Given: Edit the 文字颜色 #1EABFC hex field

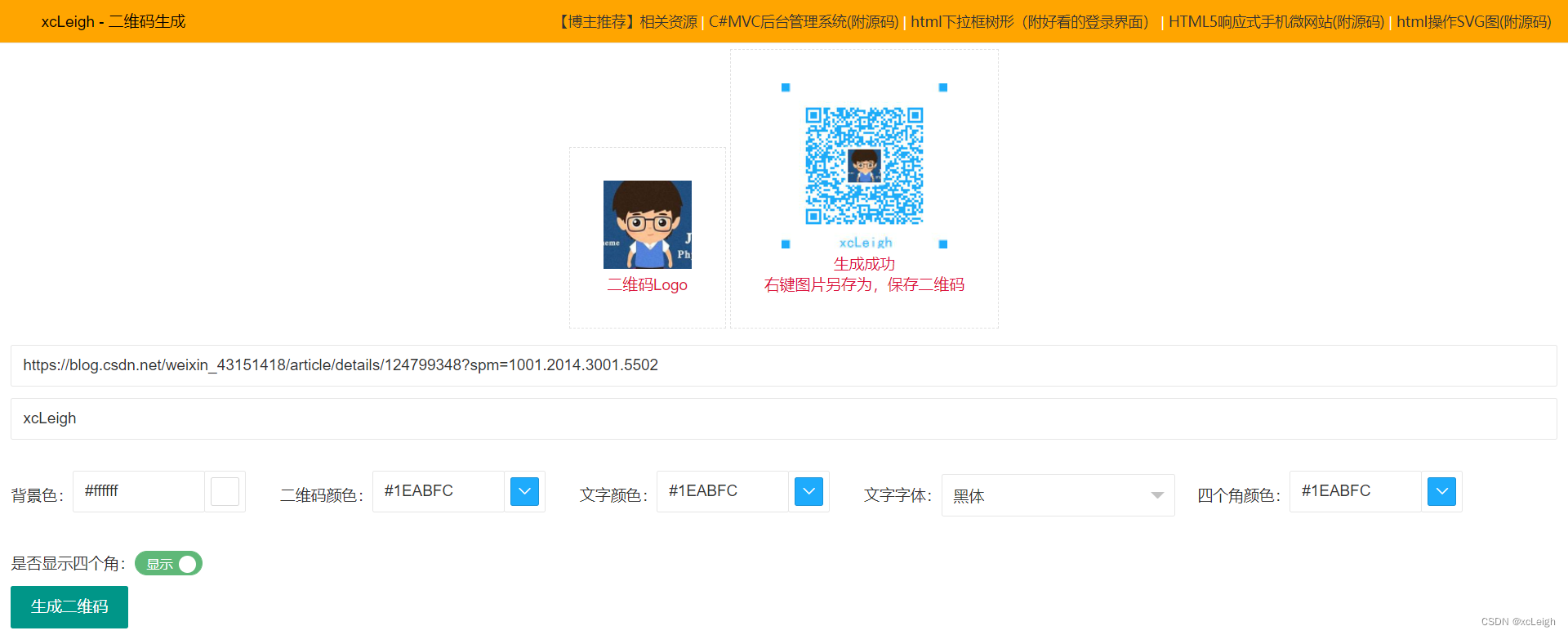Looking at the screenshot, I should [x=723, y=491].
